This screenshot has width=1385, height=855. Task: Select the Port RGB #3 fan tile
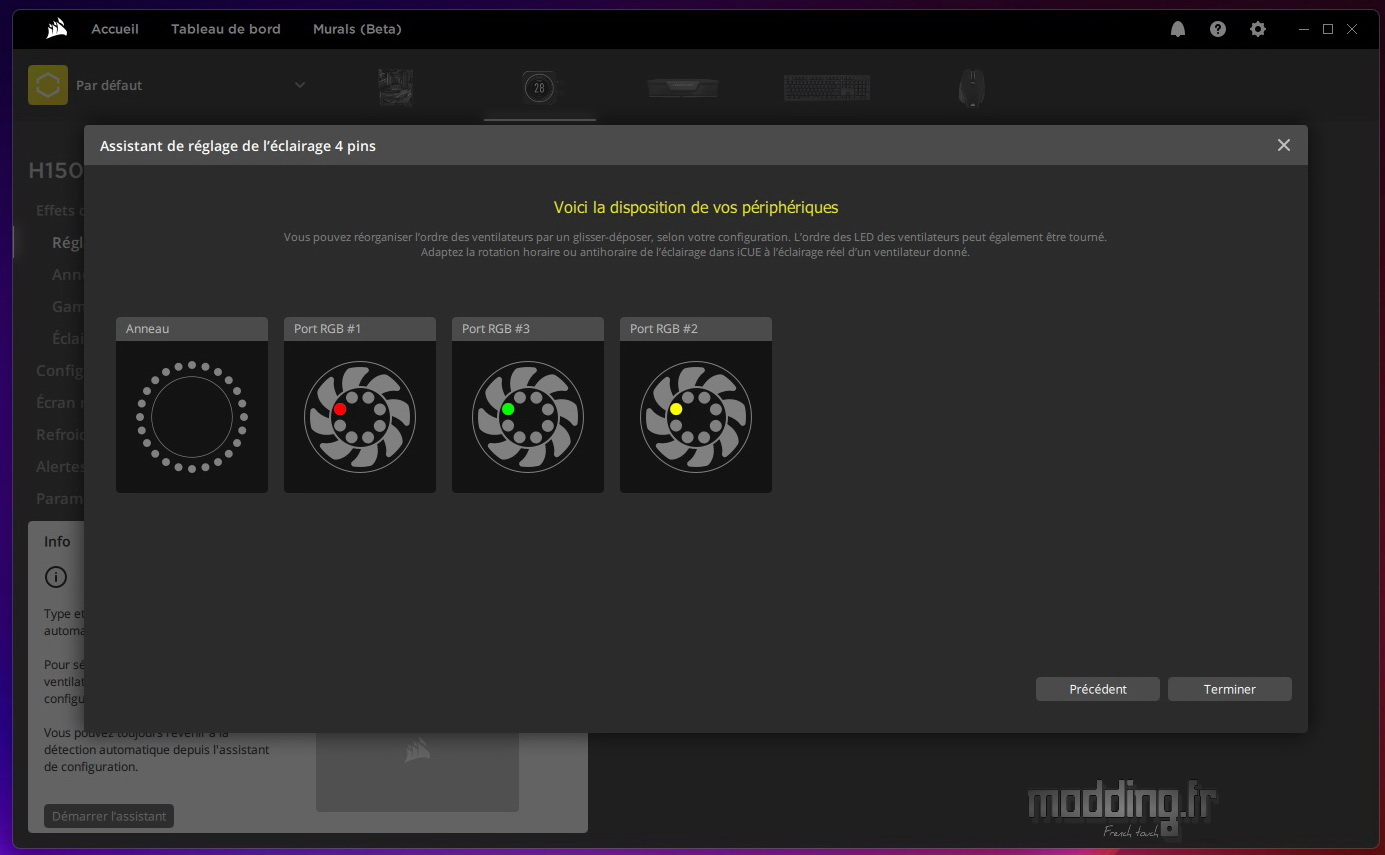click(x=528, y=405)
